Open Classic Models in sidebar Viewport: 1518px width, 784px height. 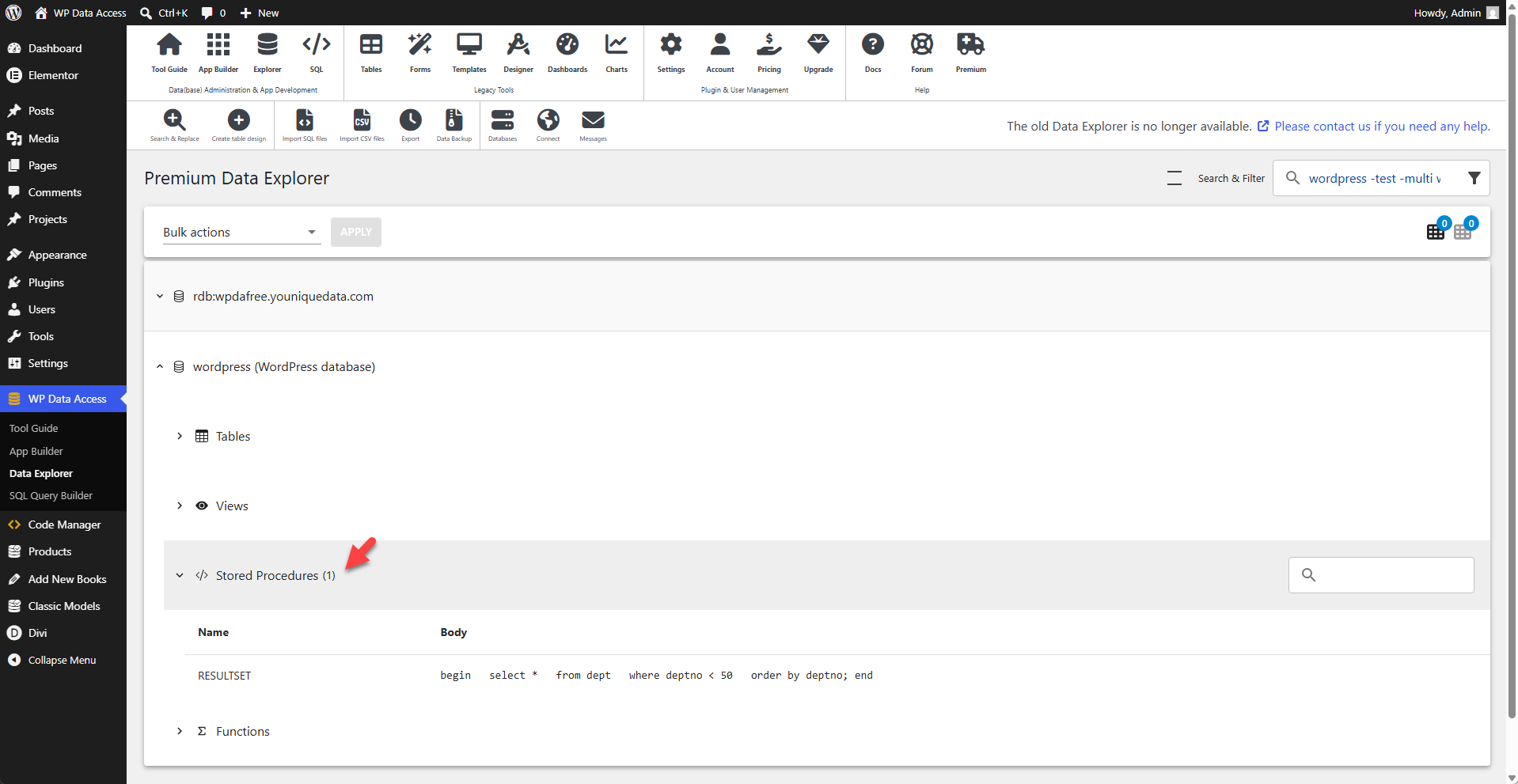pyautogui.click(x=63, y=606)
